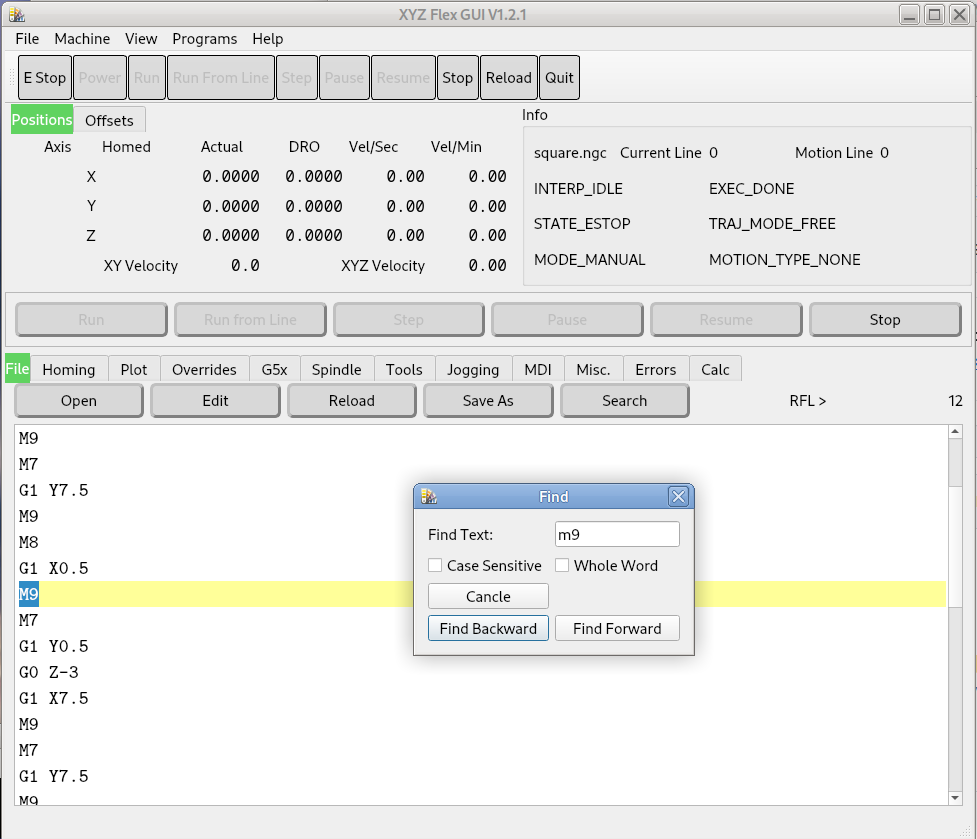977x839 pixels.
Task: Click the Save As button
Action: point(488,401)
